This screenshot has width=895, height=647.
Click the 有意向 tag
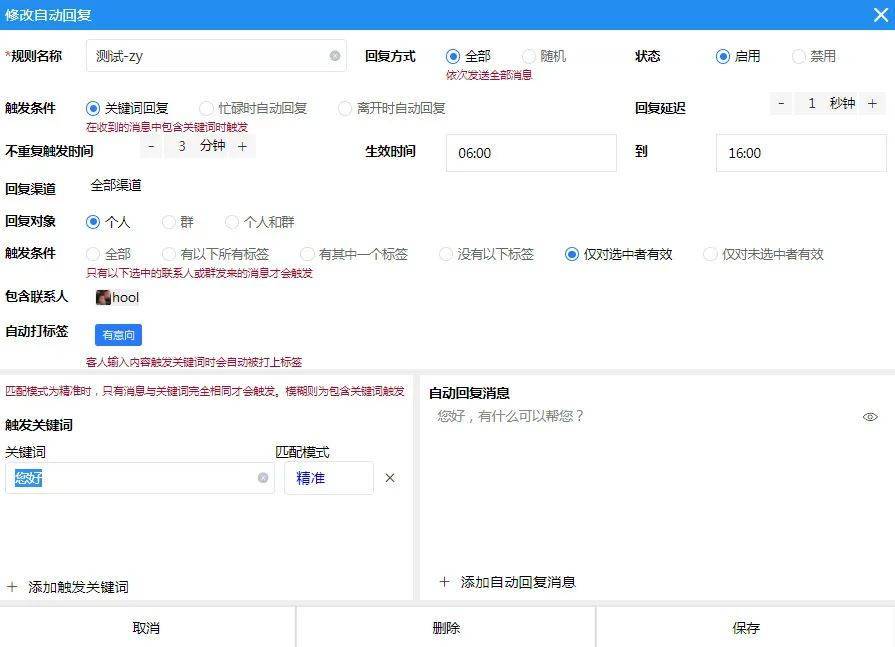click(117, 334)
